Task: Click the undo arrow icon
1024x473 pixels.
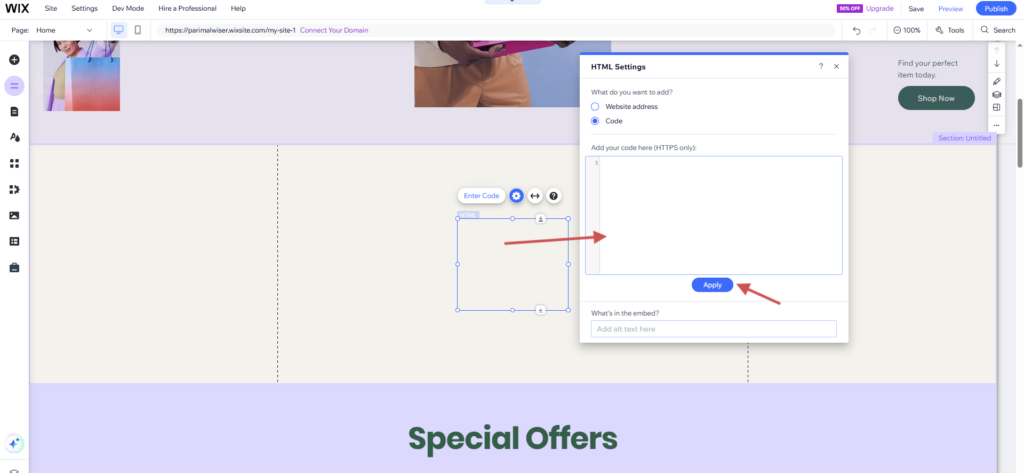Action: click(x=857, y=30)
